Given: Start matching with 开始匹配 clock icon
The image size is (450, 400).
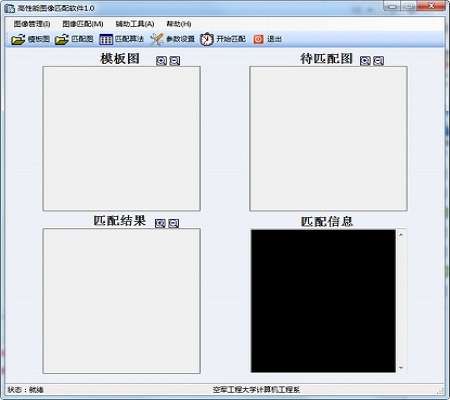Looking at the screenshot, I should (x=207, y=39).
